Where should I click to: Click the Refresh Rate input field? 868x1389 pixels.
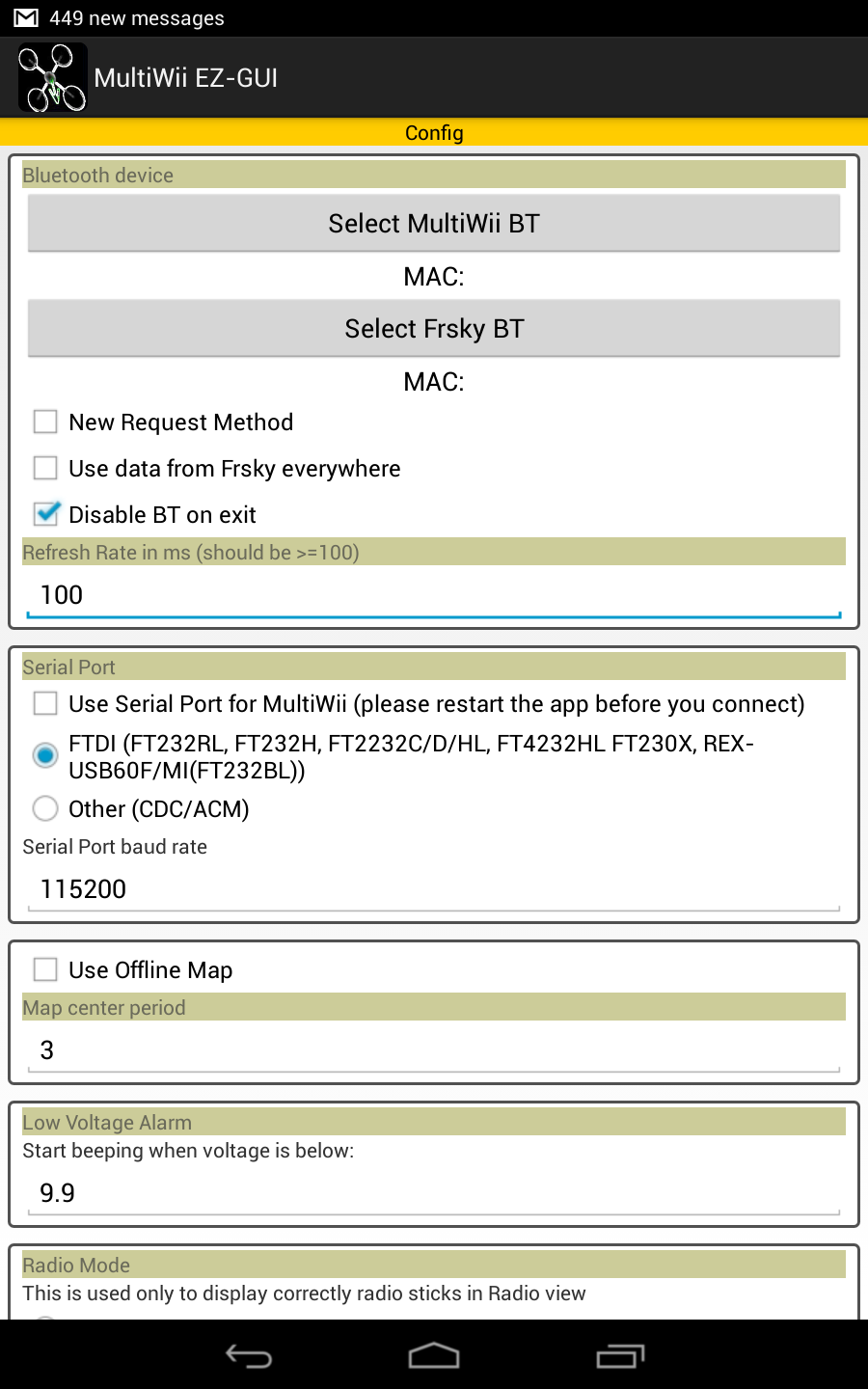click(434, 594)
